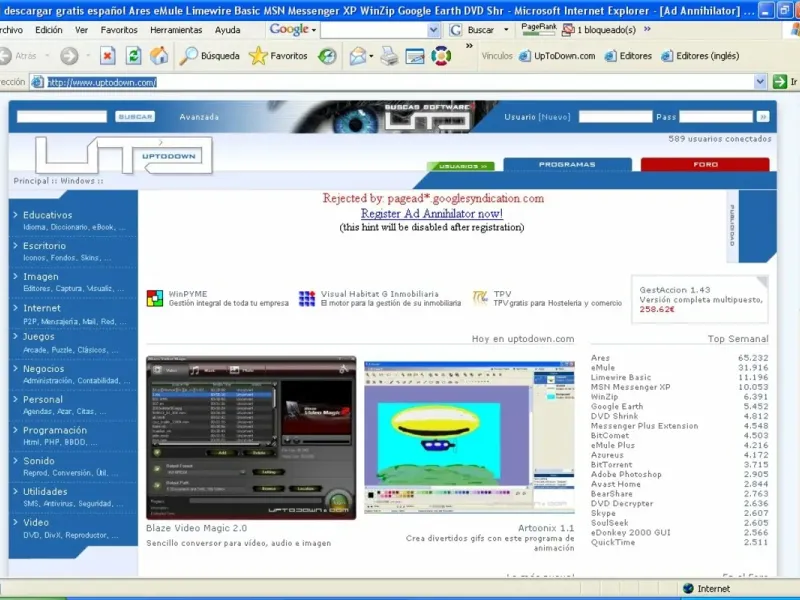Open the GestAccion 1.43 ad box

click(700, 299)
